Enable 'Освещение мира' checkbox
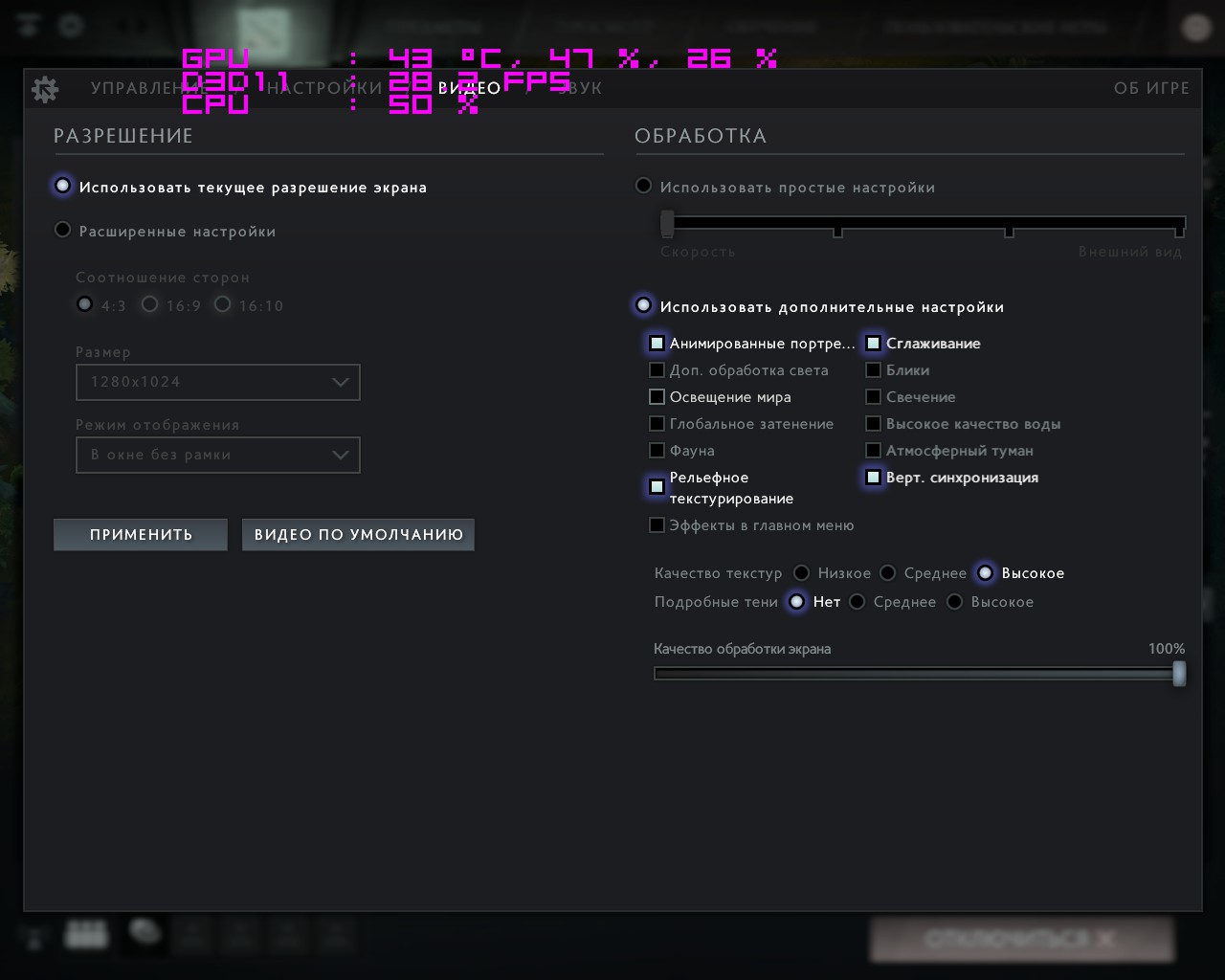The width and height of the screenshot is (1225, 980). click(x=657, y=396)
